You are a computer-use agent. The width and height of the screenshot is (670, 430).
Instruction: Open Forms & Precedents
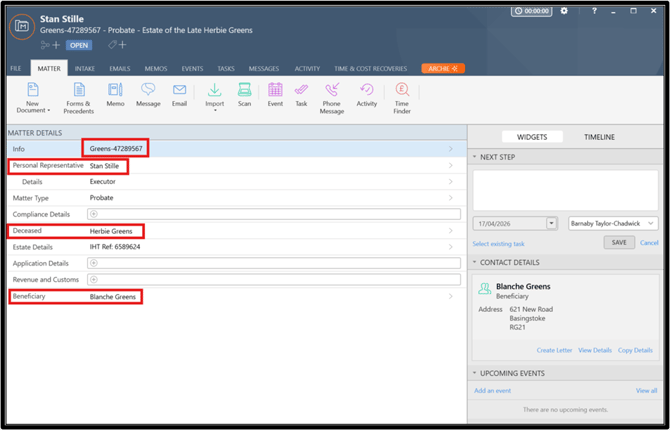[78, 96]
